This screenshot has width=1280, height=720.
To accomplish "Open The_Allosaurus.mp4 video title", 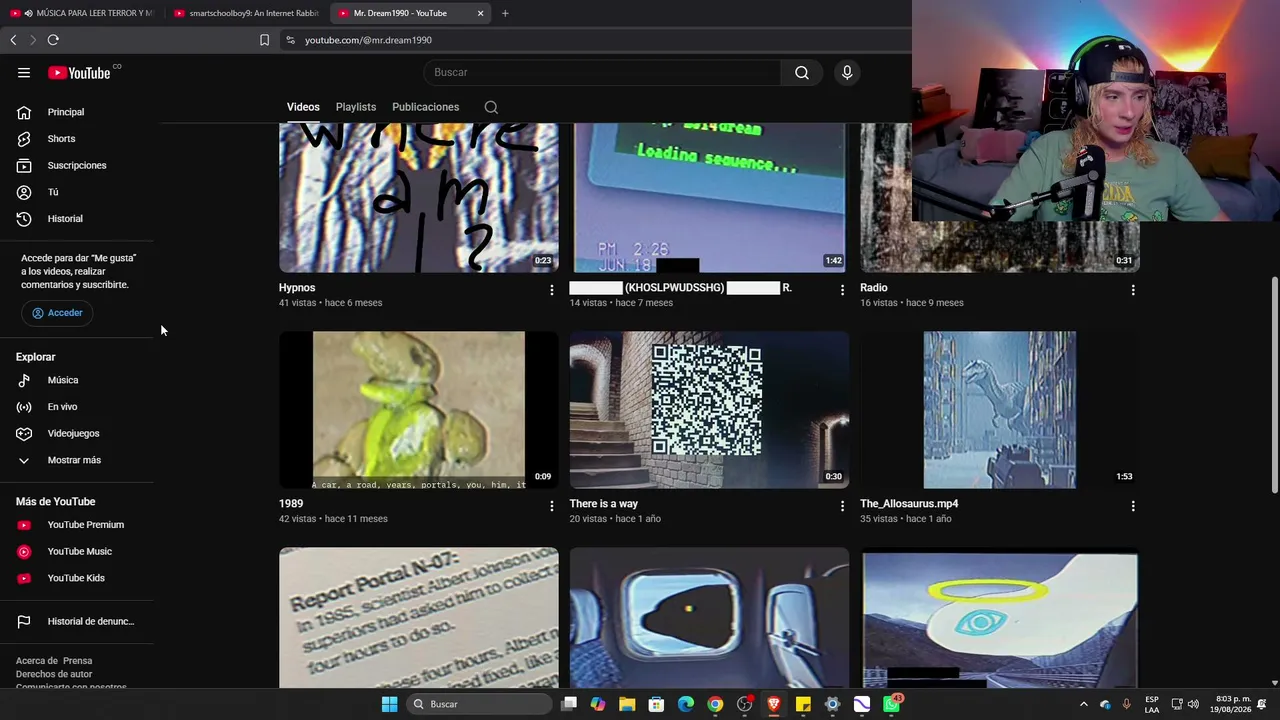I will pos(909,504).
